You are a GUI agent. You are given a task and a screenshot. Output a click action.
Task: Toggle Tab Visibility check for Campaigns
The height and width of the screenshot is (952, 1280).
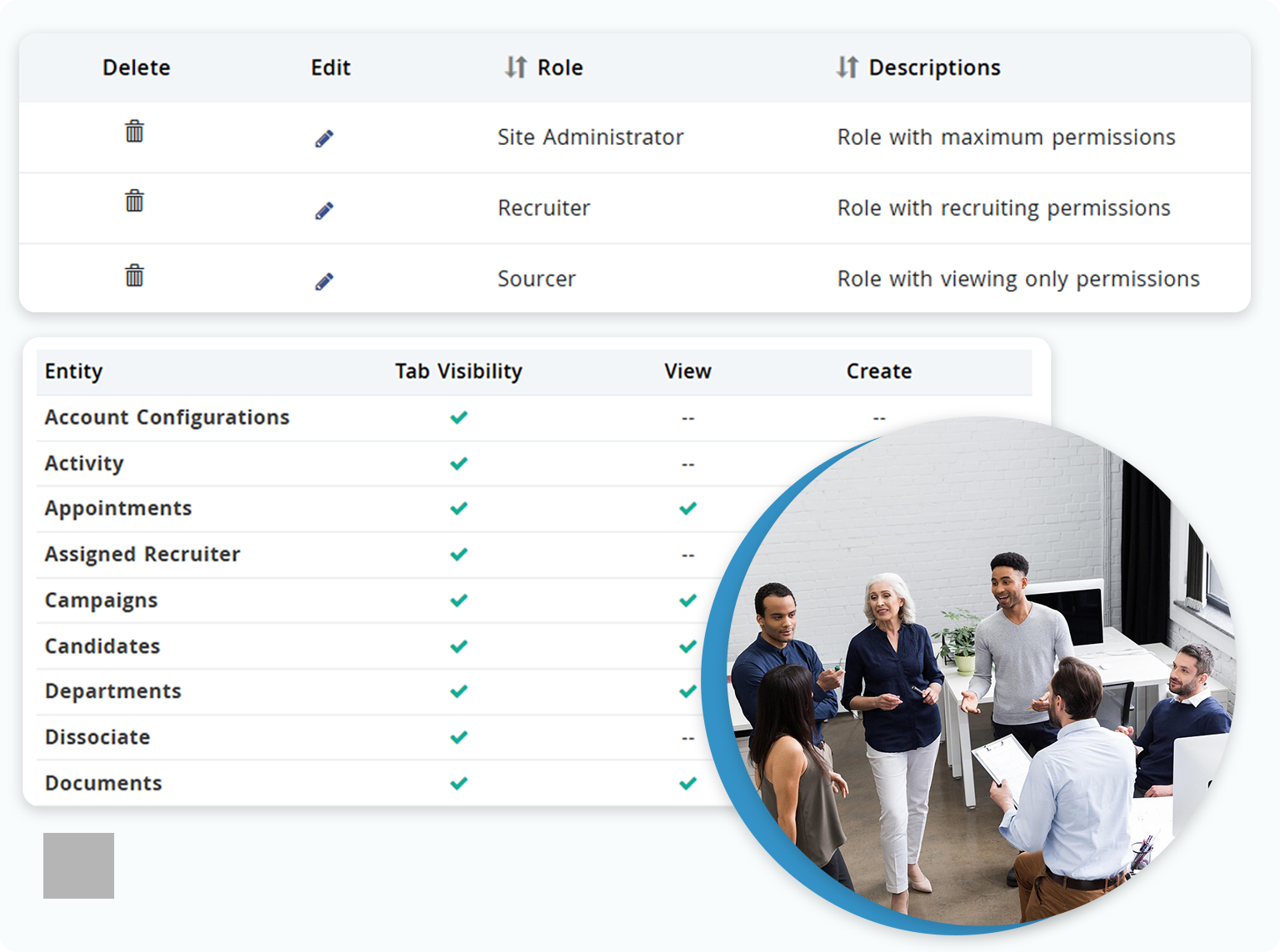459,601
